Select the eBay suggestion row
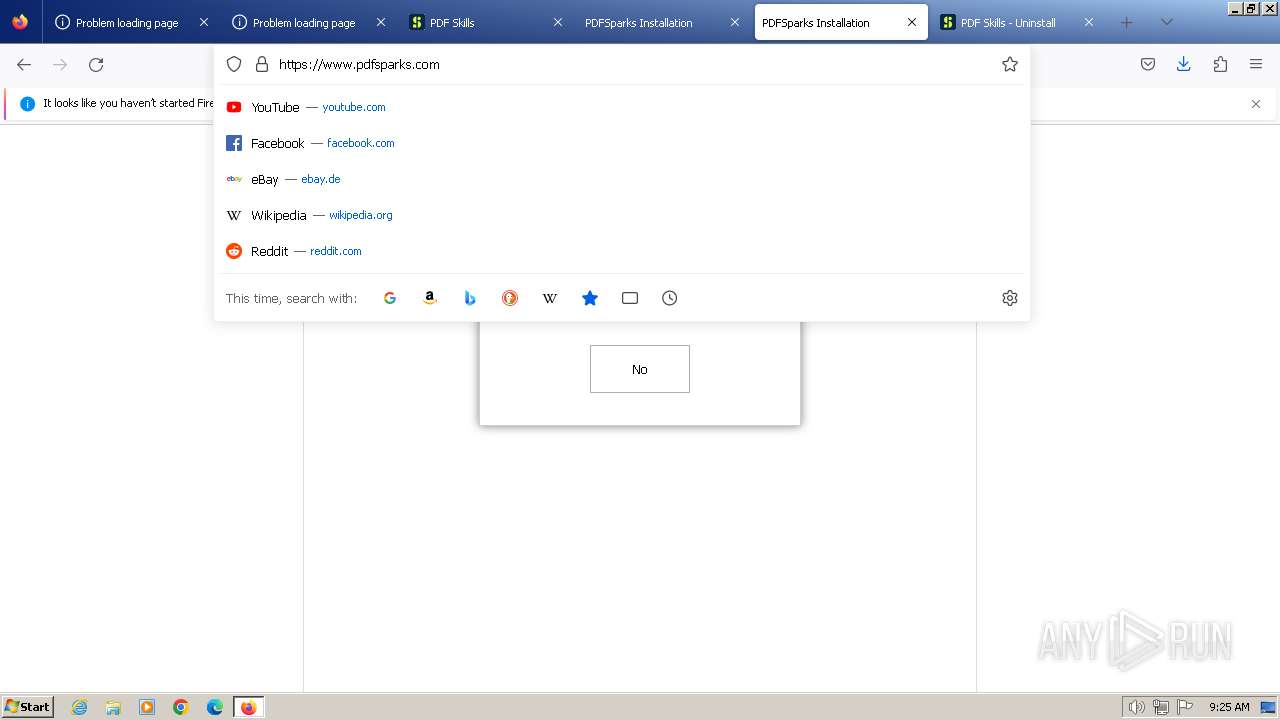Viewport: 1280px width, 720px height. (x=622, y=179)
